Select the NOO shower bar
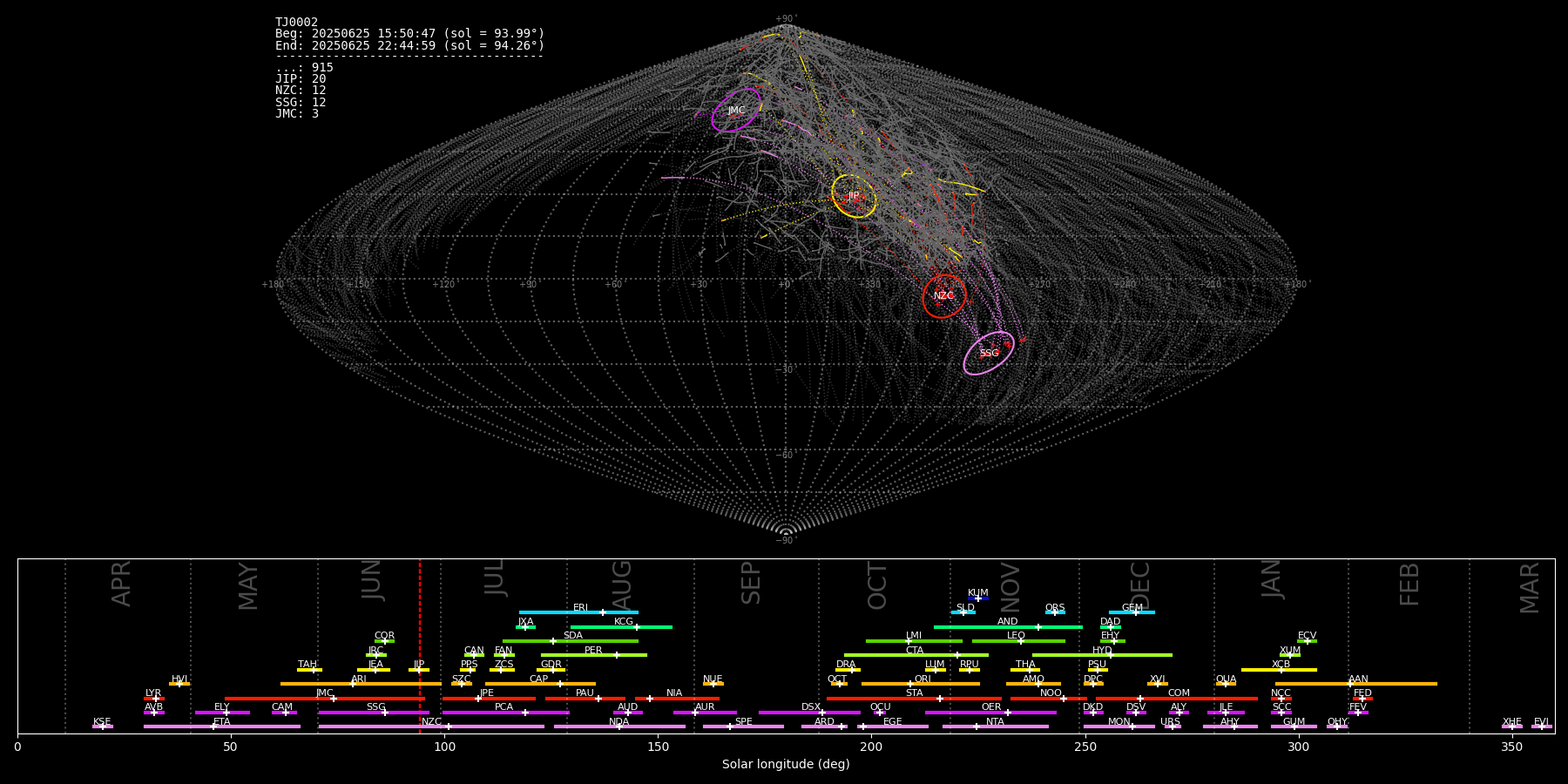1568x784 pixels. point(1049,698)
